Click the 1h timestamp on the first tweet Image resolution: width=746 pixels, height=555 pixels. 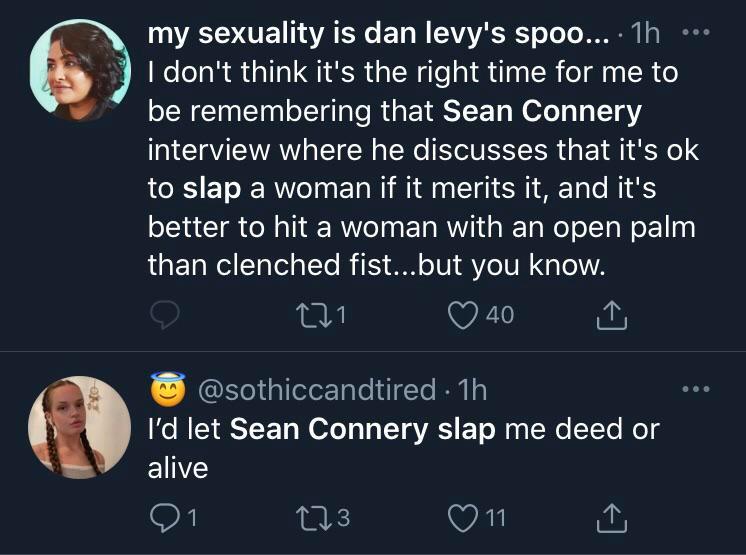(x=647, y=33)
